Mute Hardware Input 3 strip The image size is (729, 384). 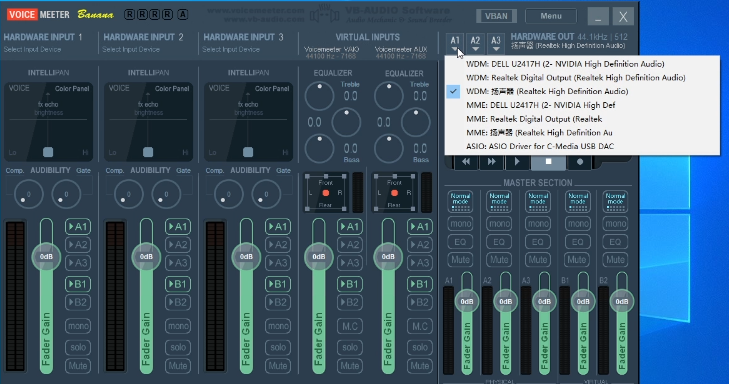tap(278, 366)
